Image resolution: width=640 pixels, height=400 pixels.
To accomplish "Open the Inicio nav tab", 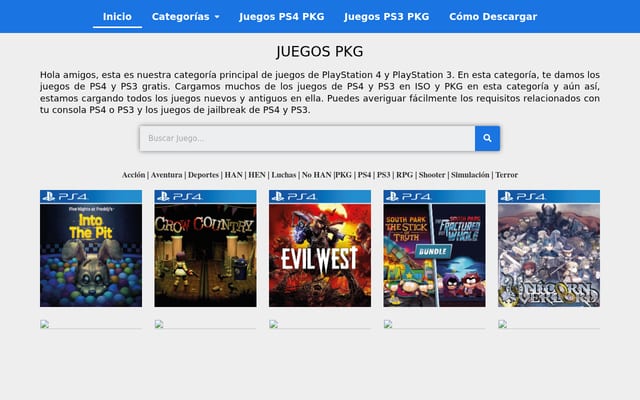I will [x=117, y=17].
